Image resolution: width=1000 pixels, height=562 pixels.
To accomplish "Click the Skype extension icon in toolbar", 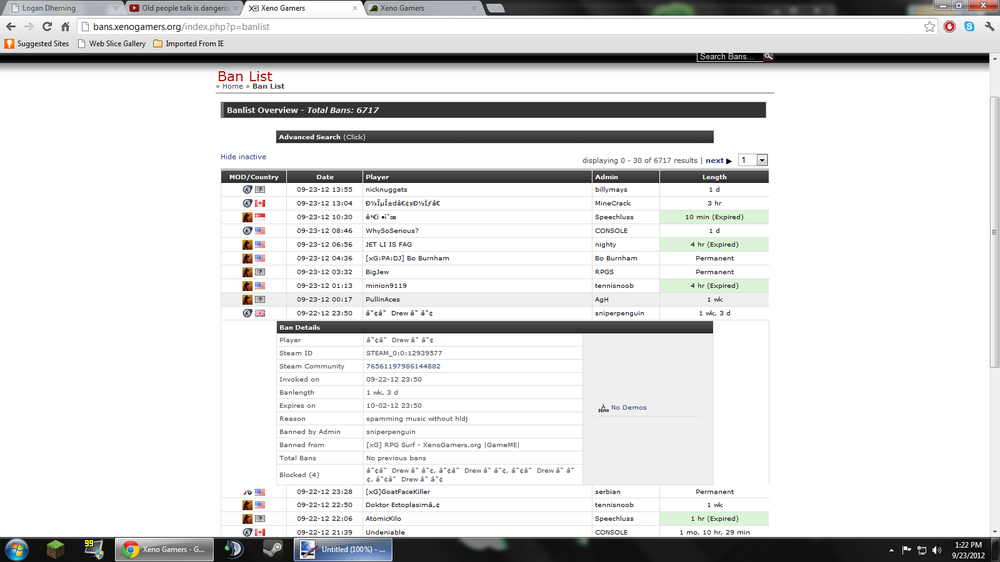I will click(969, 27).
